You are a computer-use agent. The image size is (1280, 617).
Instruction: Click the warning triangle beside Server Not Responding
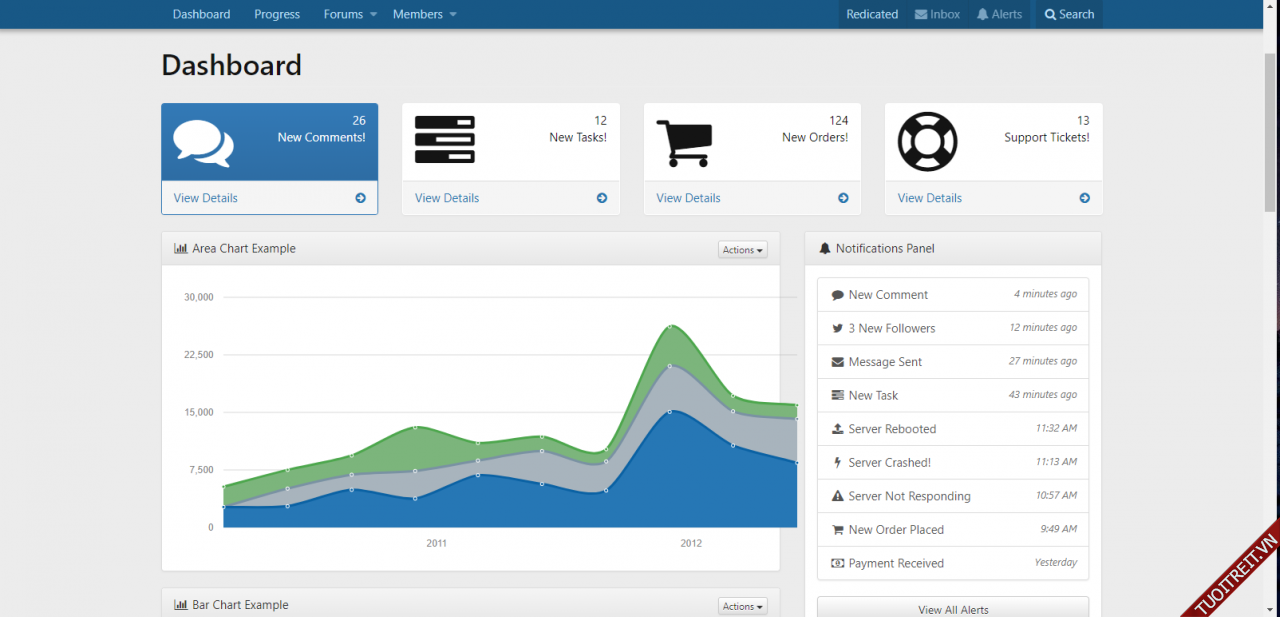[838, 496]
